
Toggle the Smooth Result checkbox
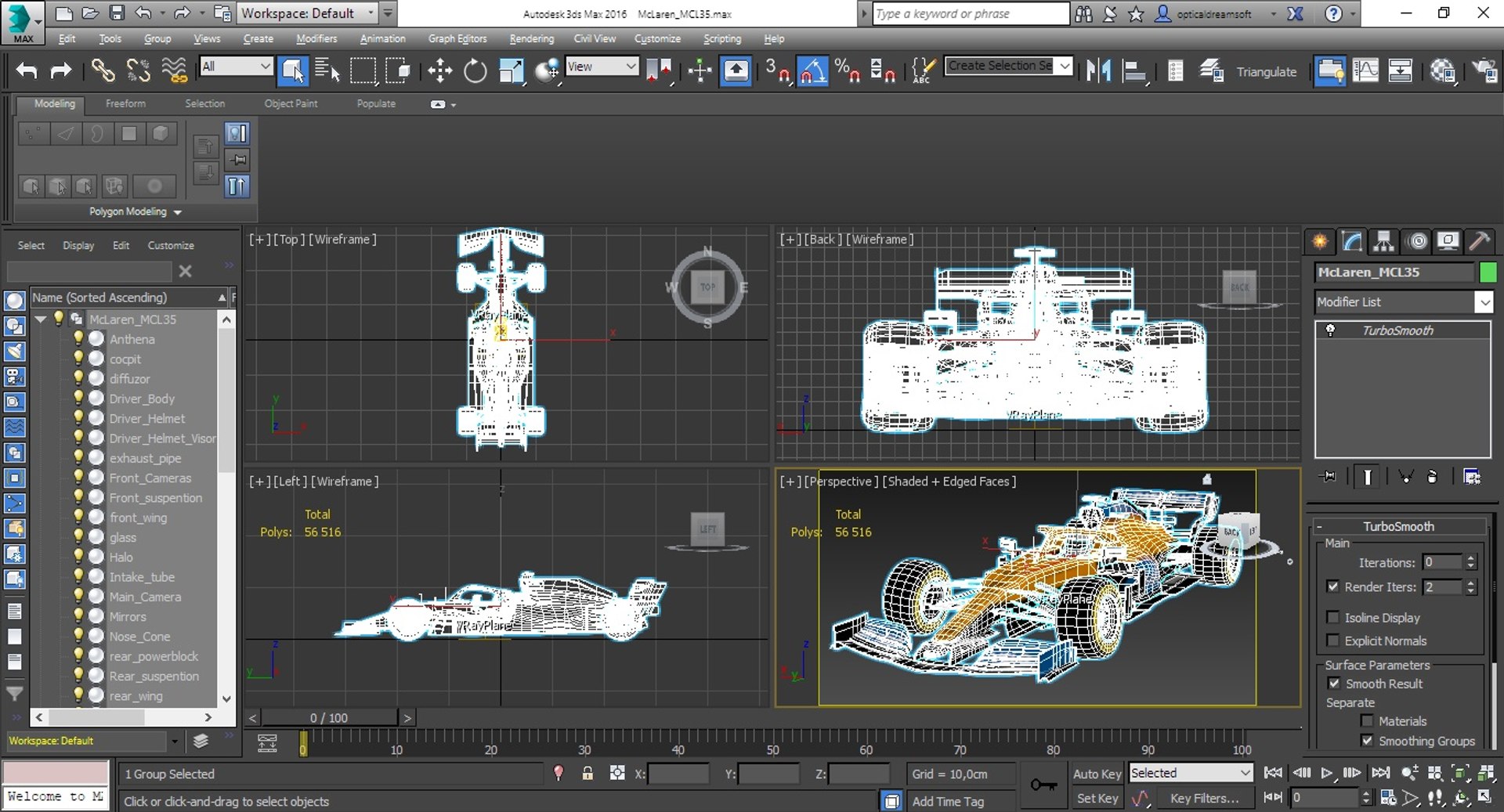[1334, 684]
